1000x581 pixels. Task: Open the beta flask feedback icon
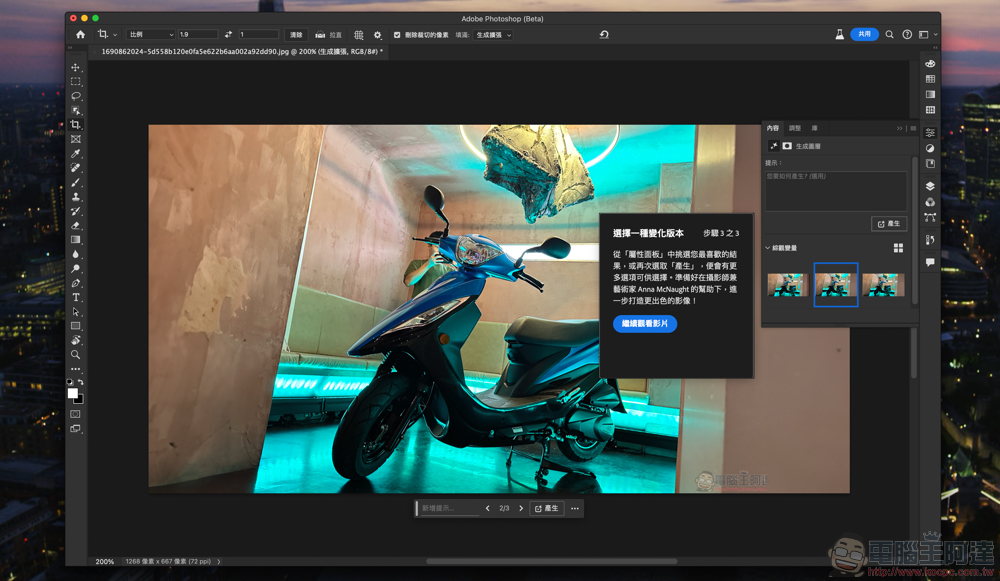839,34
